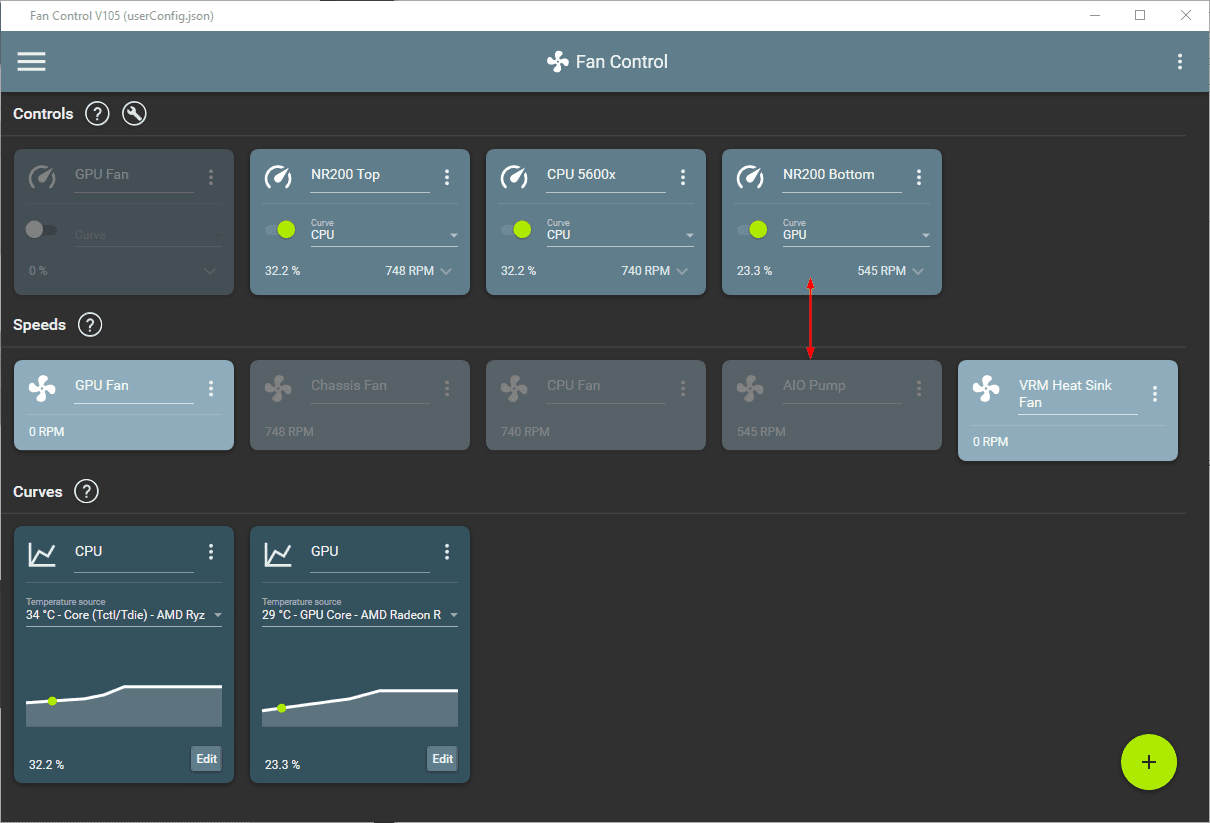Expand details chevron on GPU Fan control card

click(210, 271)
